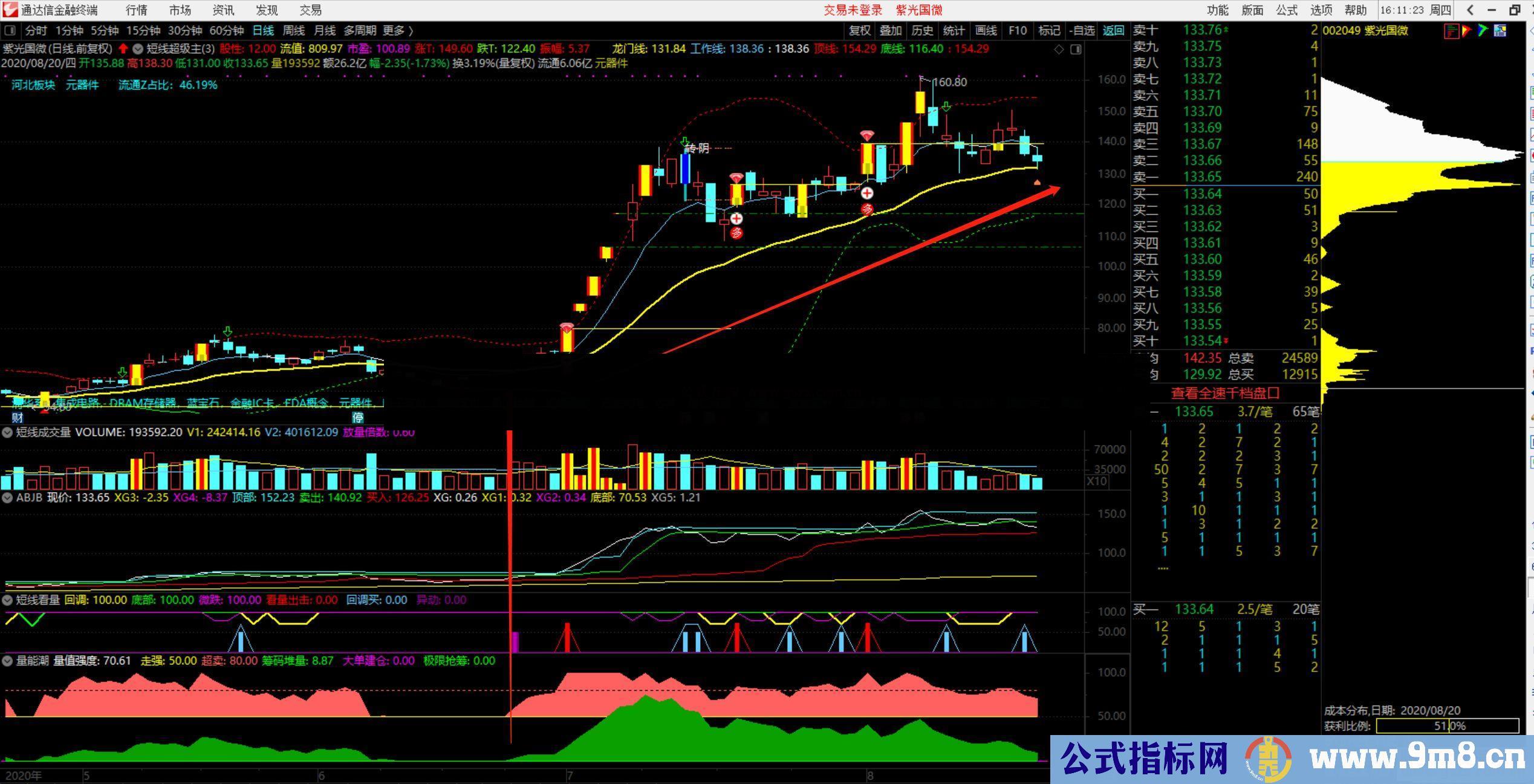Screen dimensions: 1534x784
Task: Click 查看全速千档盘口 link
Action: [x=1225, y=394]
